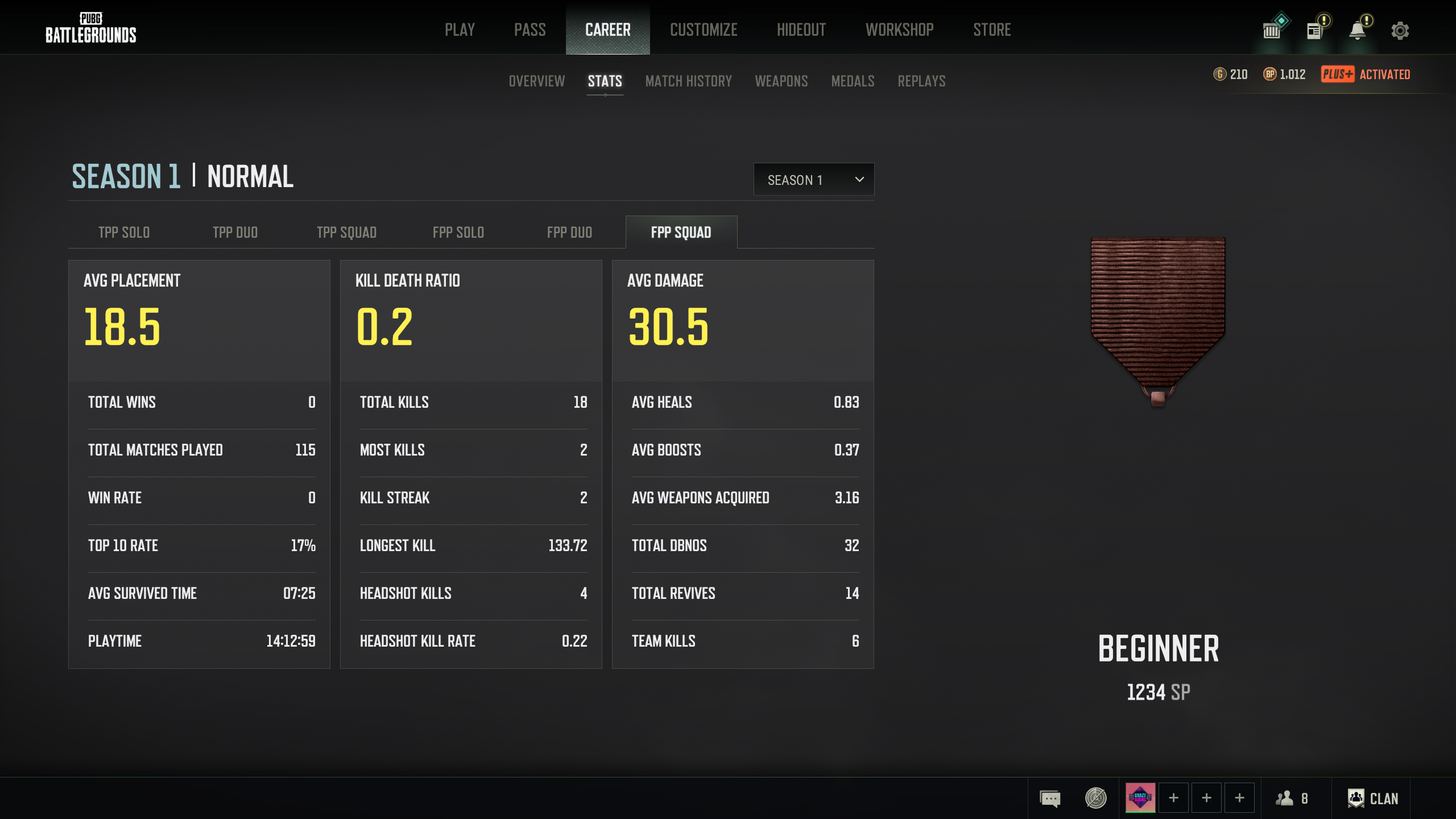Switch to the Replays sub-tab

coord(921,81)
